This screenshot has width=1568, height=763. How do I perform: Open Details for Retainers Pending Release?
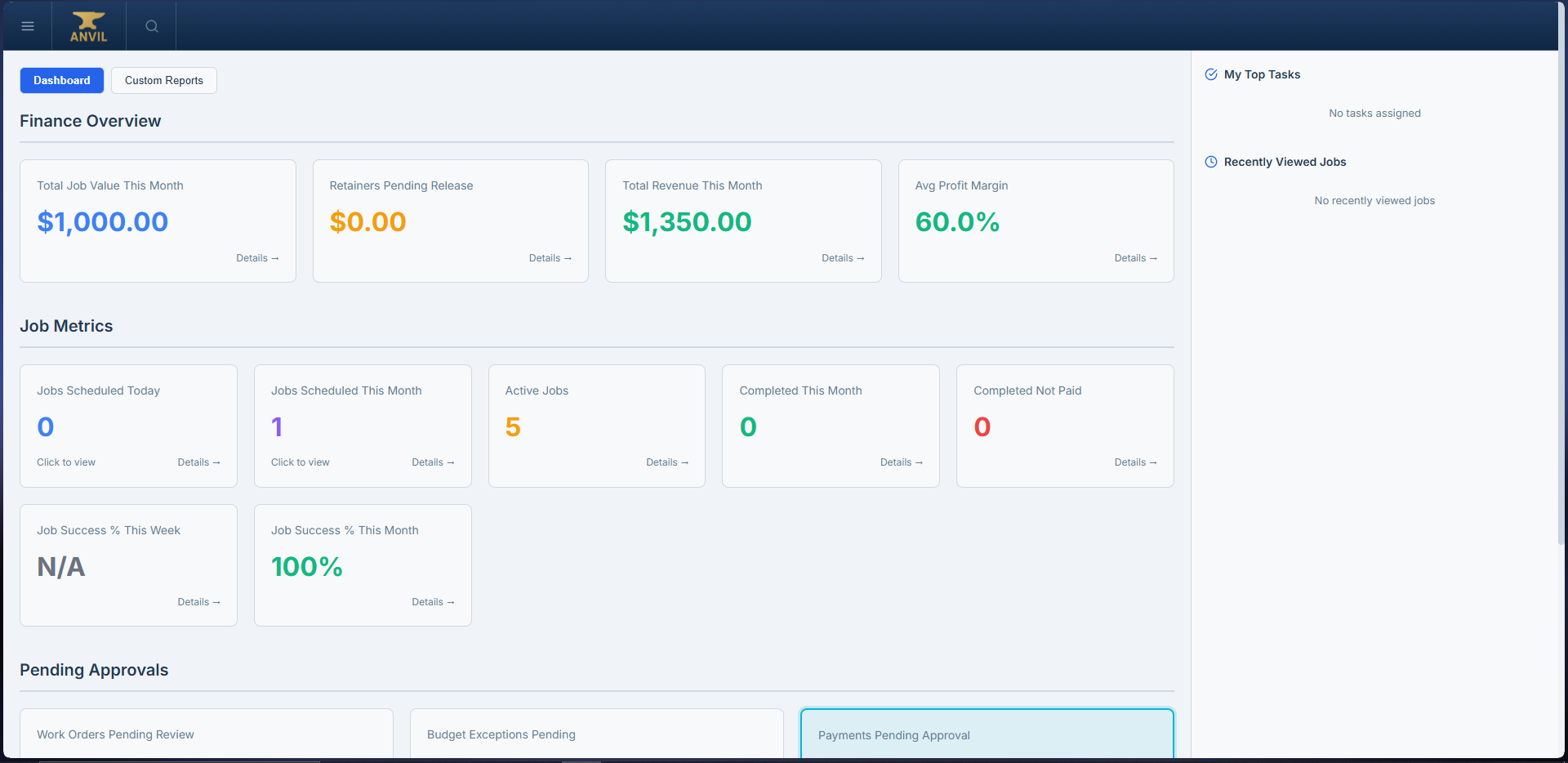point(550,257)
